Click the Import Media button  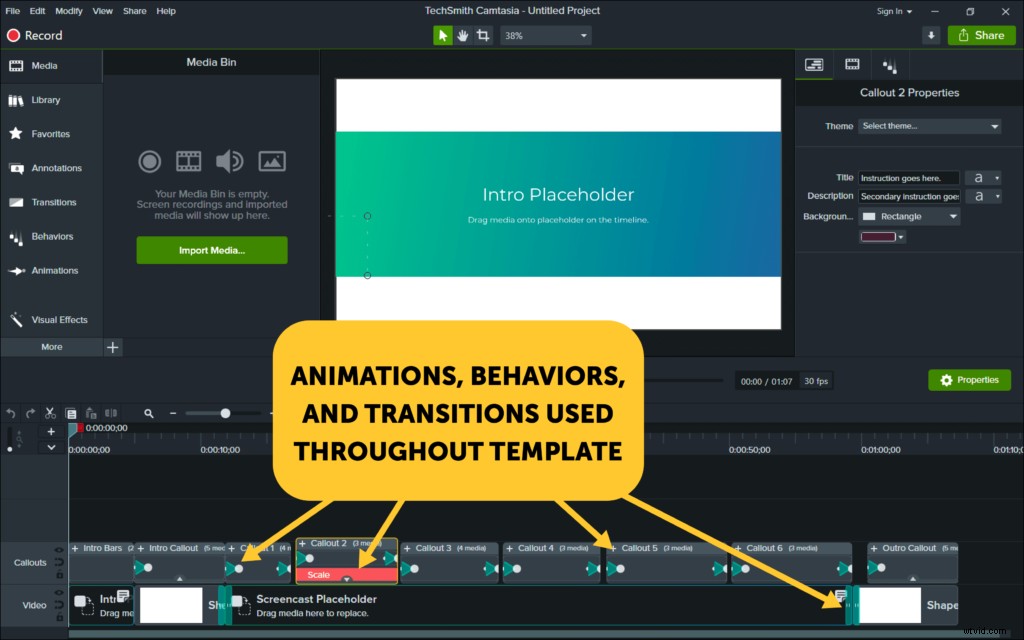(211, 250)
